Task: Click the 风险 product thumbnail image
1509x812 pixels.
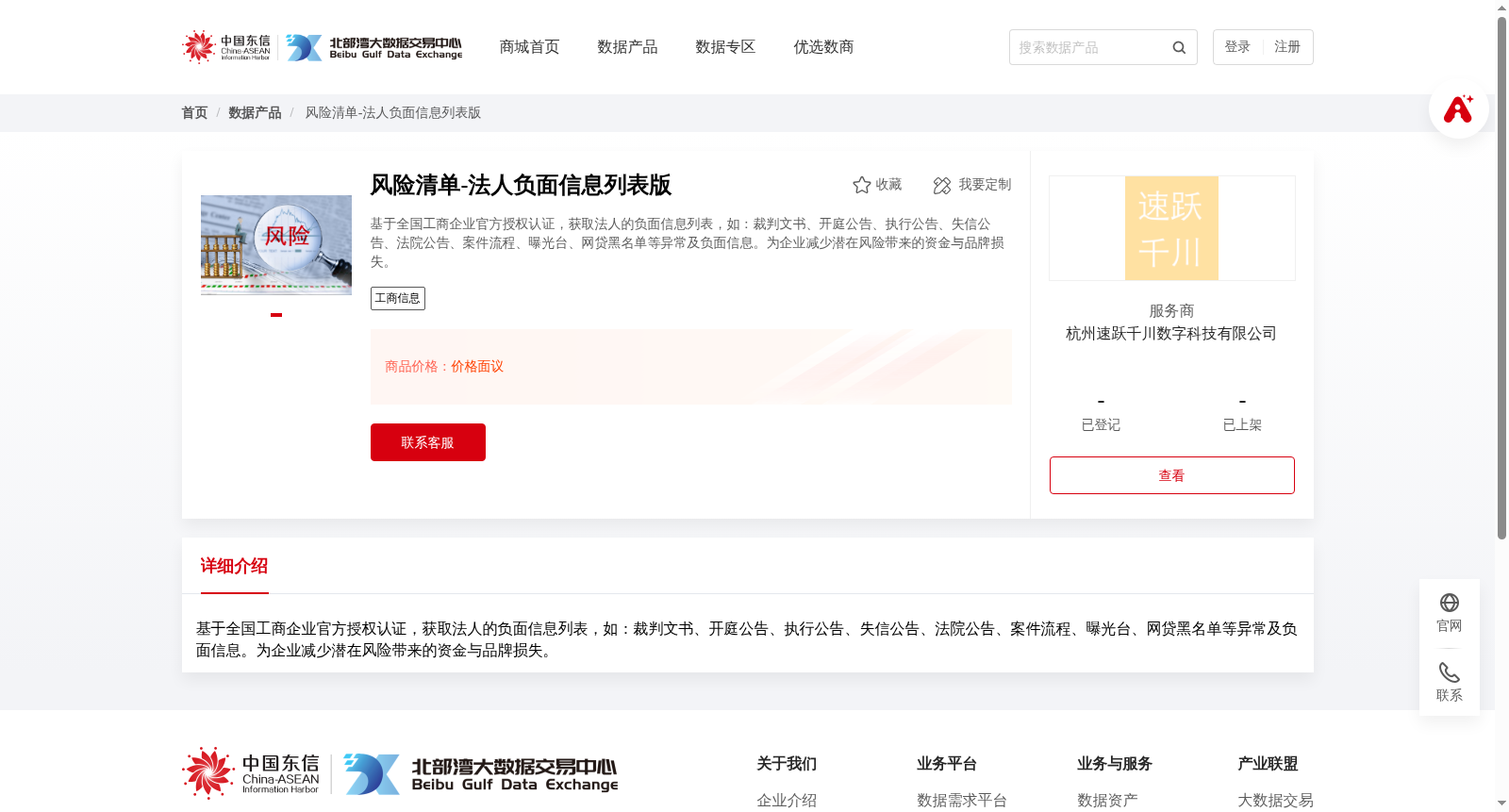Action: point(276,245)
